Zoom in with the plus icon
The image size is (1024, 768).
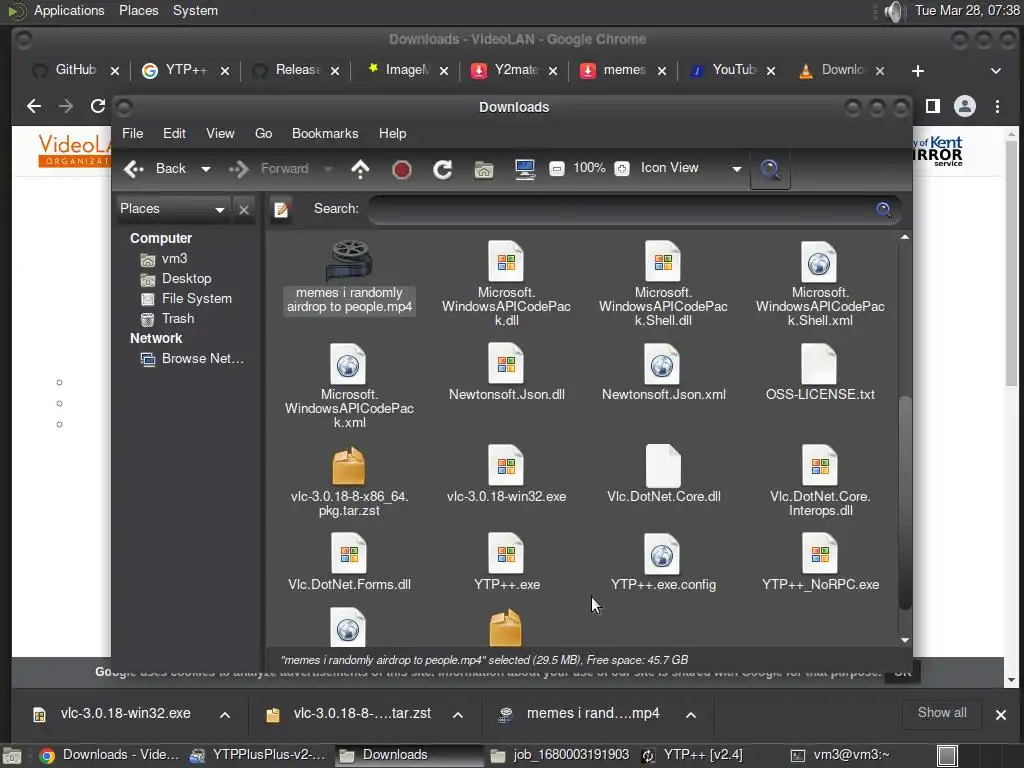[x=622, y=169]
